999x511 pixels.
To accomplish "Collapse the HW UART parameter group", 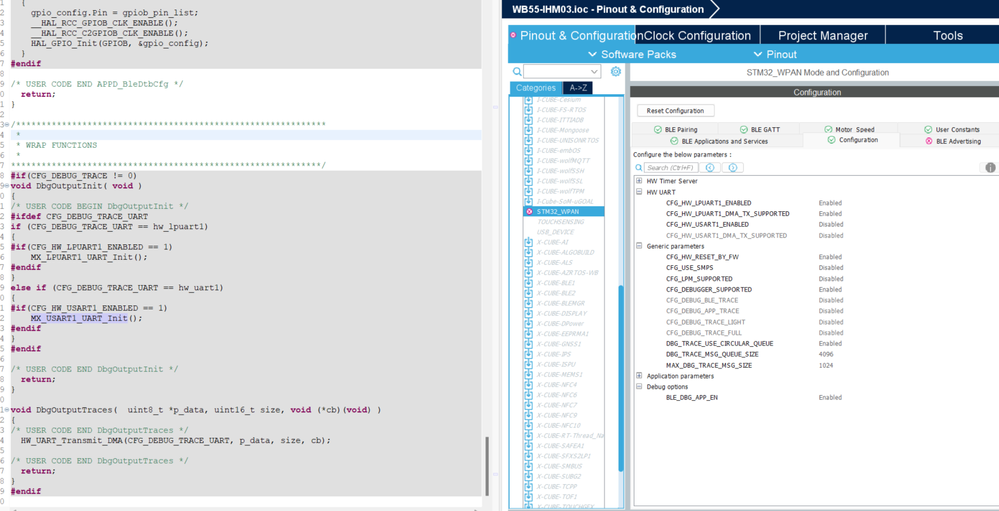I will coord(639,192).
